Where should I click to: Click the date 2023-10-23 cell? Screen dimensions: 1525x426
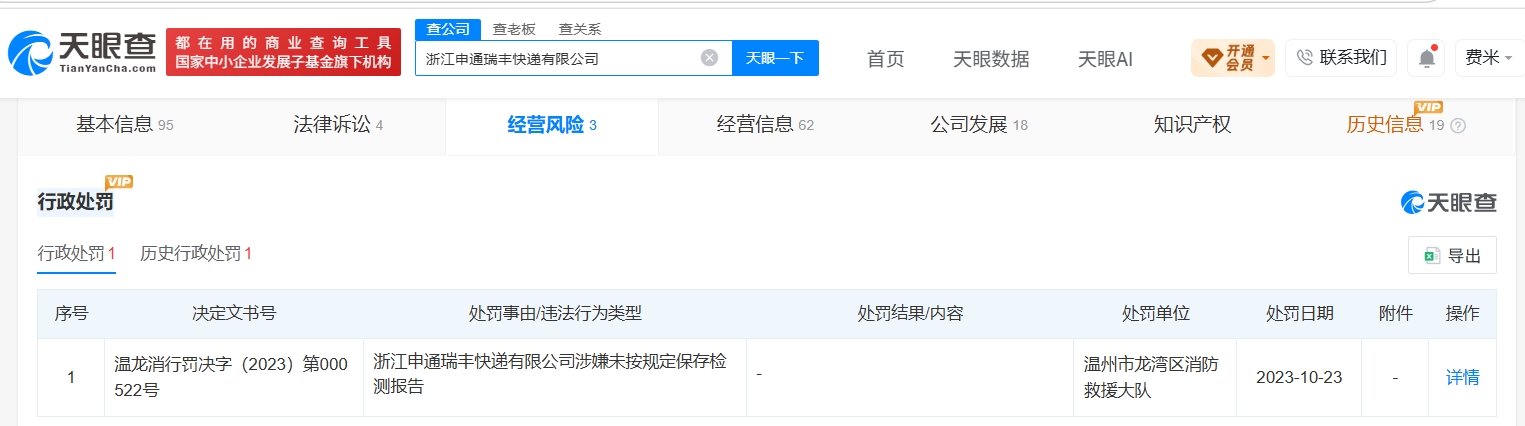coord(1299,378)
